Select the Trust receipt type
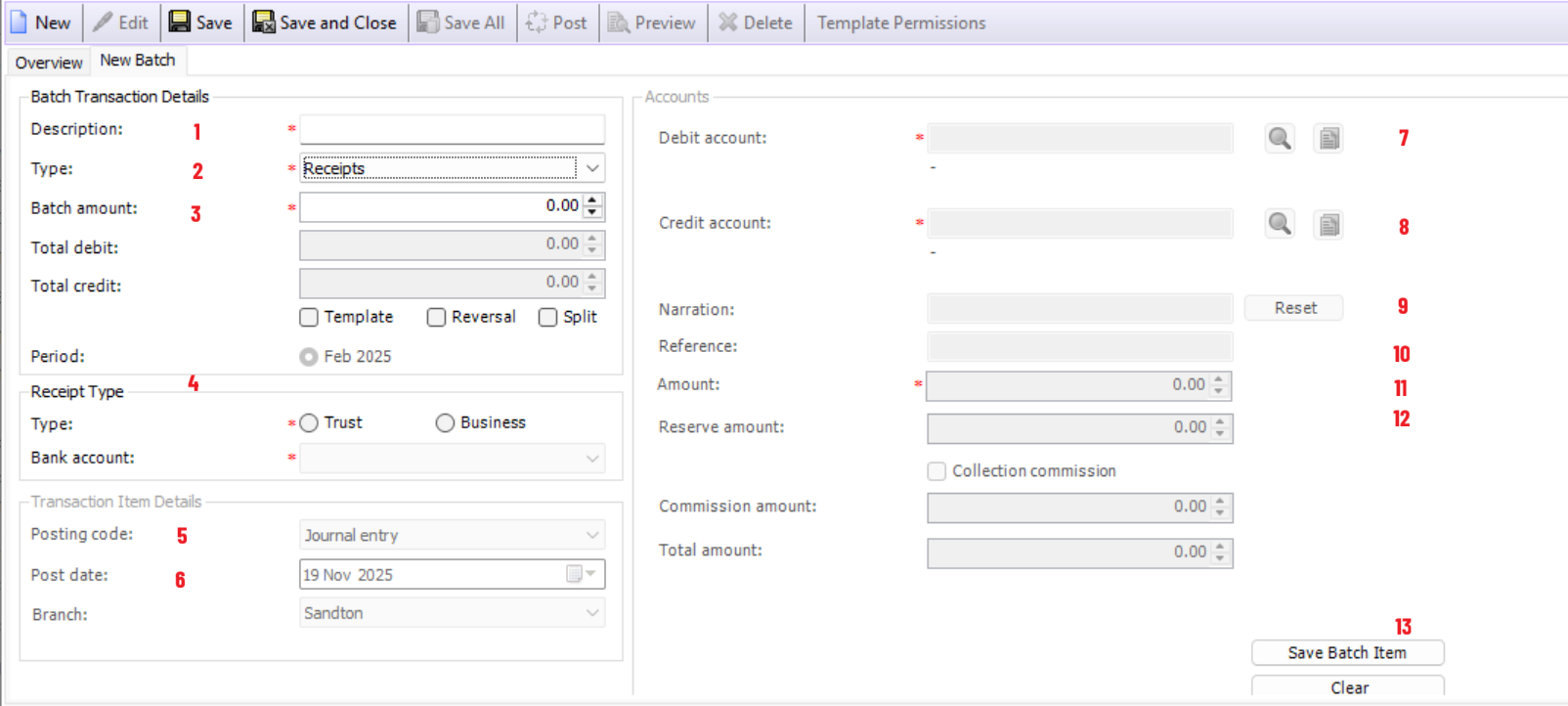The width and height of the screenshot is (1568, 706). point(309,422)
